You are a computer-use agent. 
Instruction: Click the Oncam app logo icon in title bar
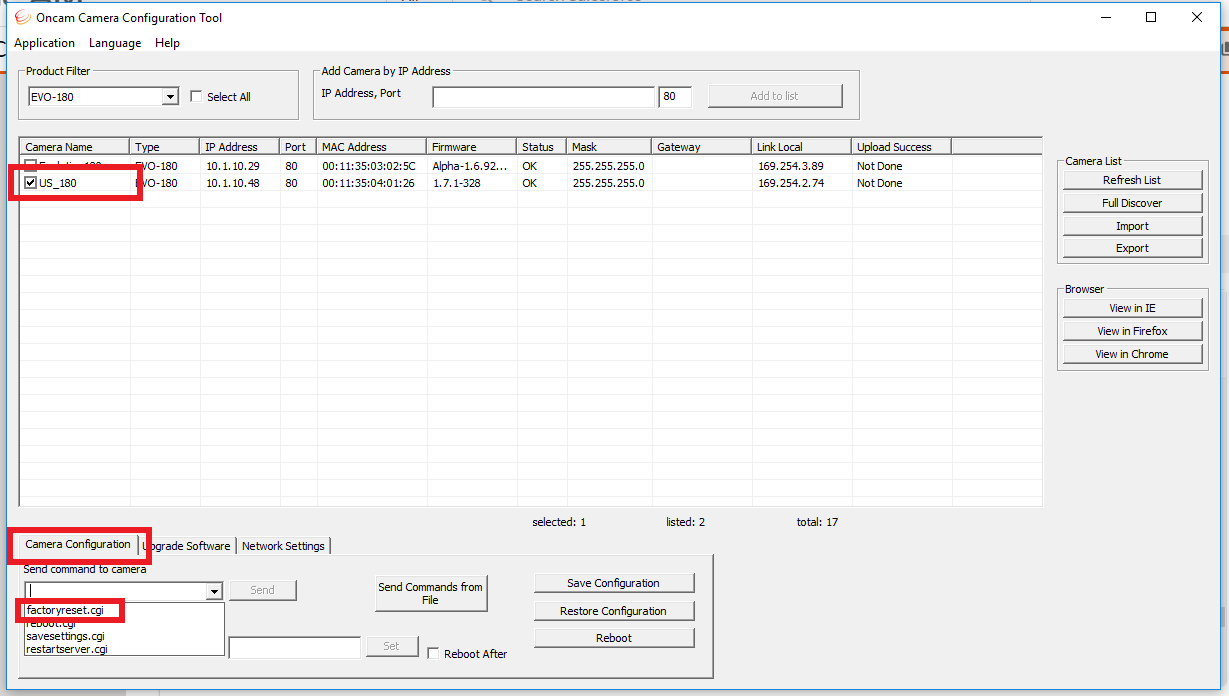point(22,17)
